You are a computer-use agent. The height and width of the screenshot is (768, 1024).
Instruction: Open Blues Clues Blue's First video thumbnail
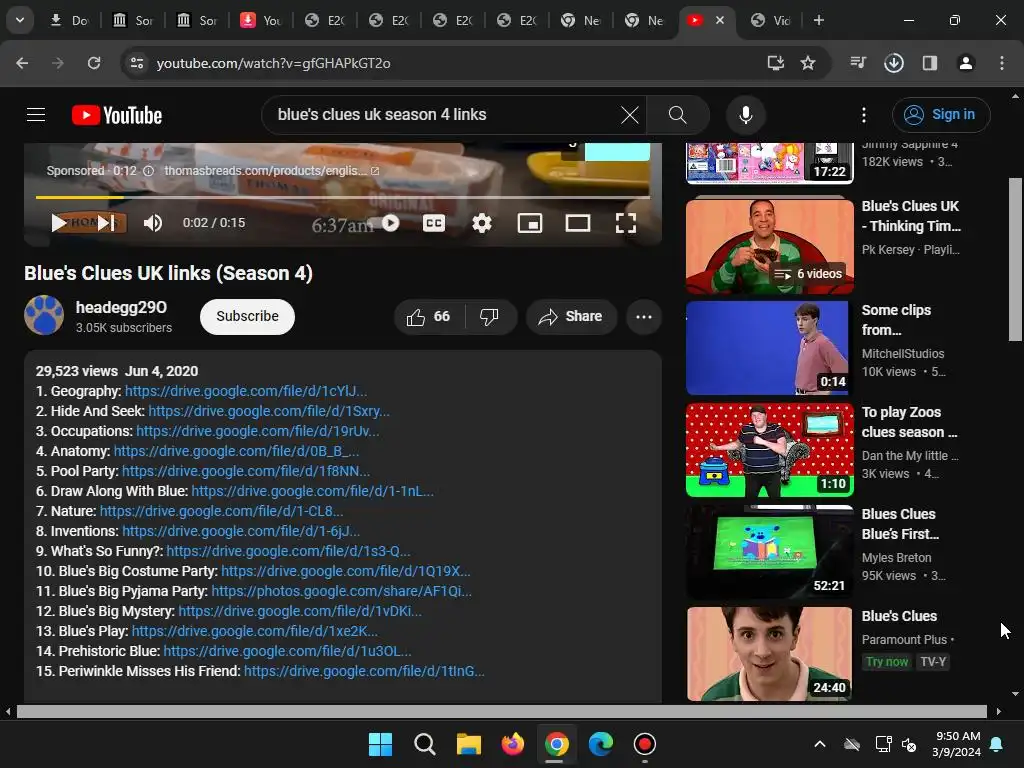coord(769,552)
